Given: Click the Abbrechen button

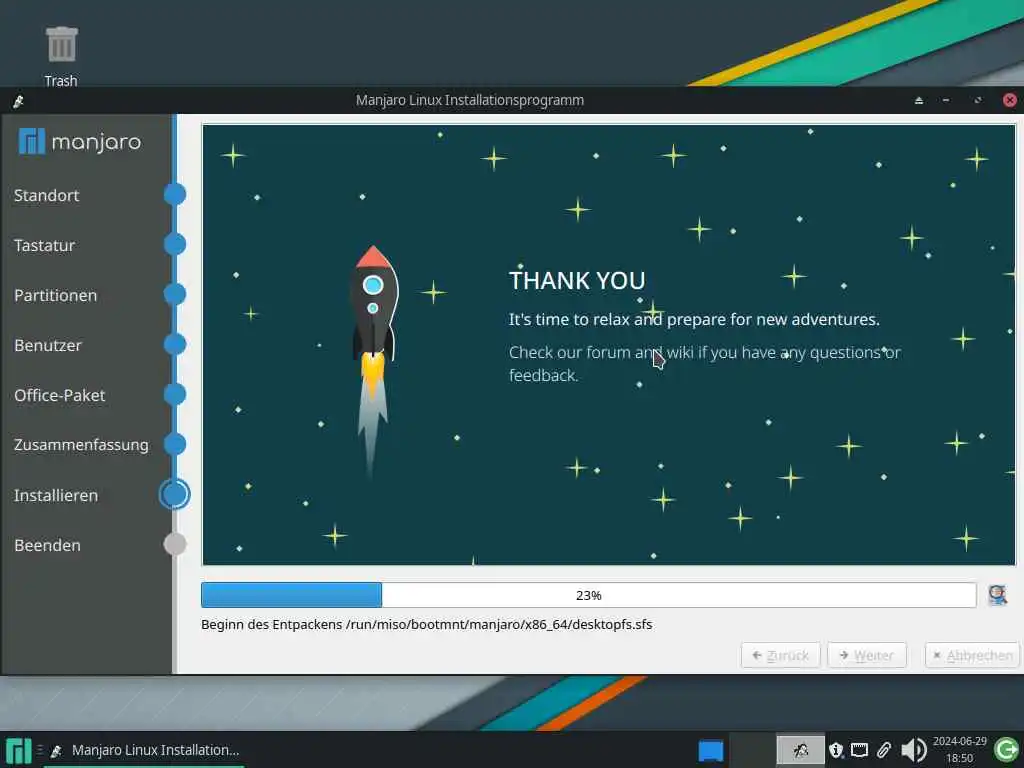Looking at the screenshot, I should tap(972, 655).
